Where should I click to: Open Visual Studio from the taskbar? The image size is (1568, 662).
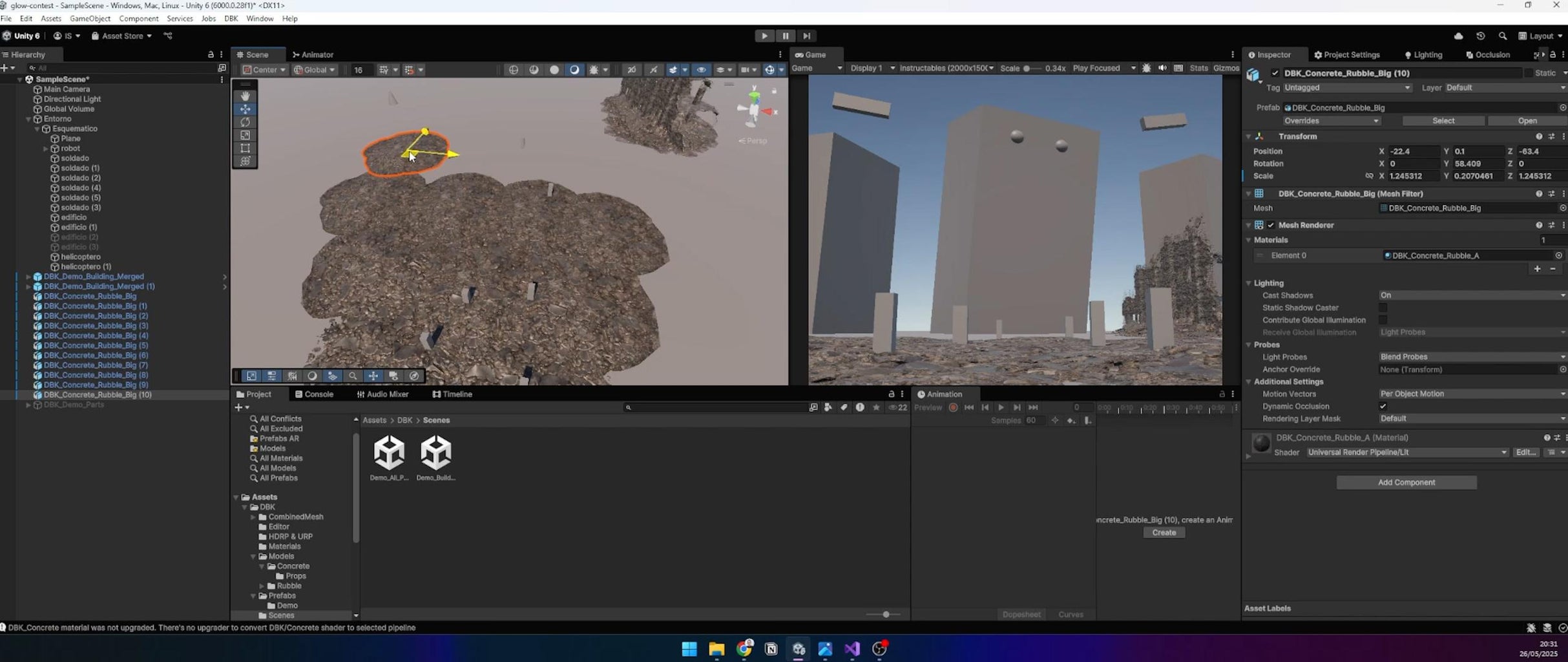[852, 648]
